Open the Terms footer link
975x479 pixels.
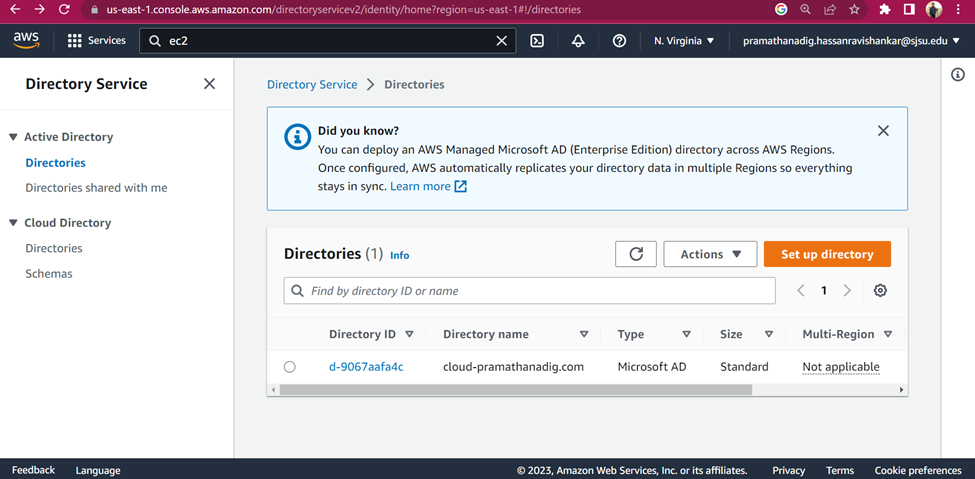(x=840, y=470)
